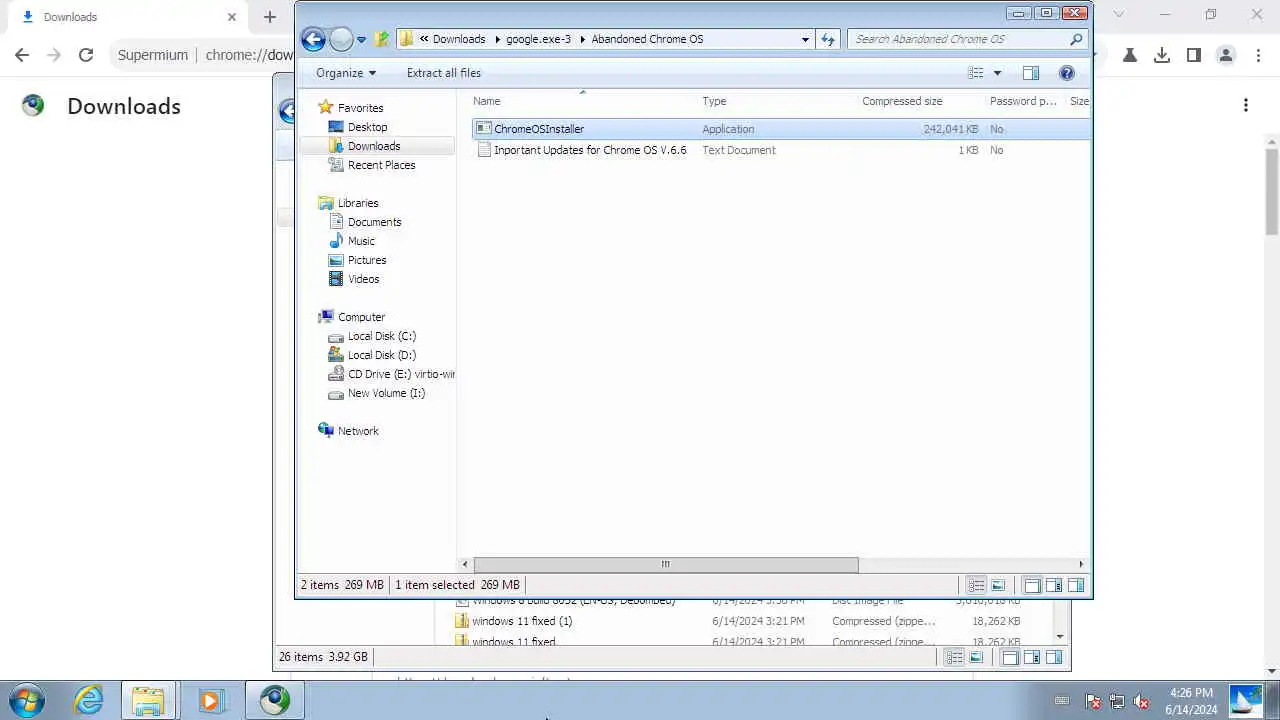Select Downloads in the navigation pane
The height and width of the screenshot is (720, 1280).
(374, 146)
